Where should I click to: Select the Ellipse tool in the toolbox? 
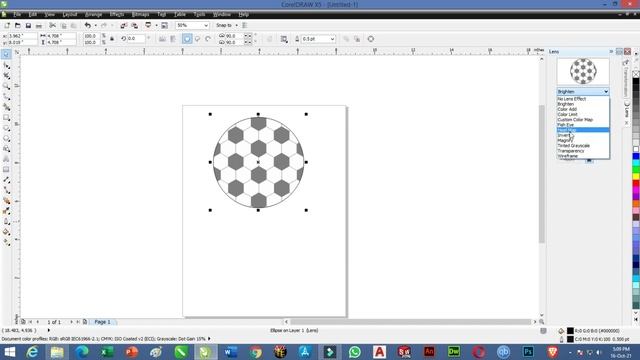tap(6, 128)
